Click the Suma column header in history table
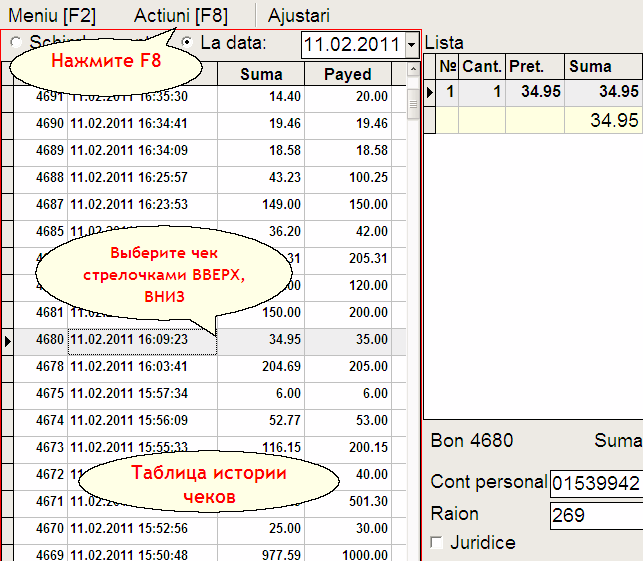643x561 pixels. pos(261,74)
